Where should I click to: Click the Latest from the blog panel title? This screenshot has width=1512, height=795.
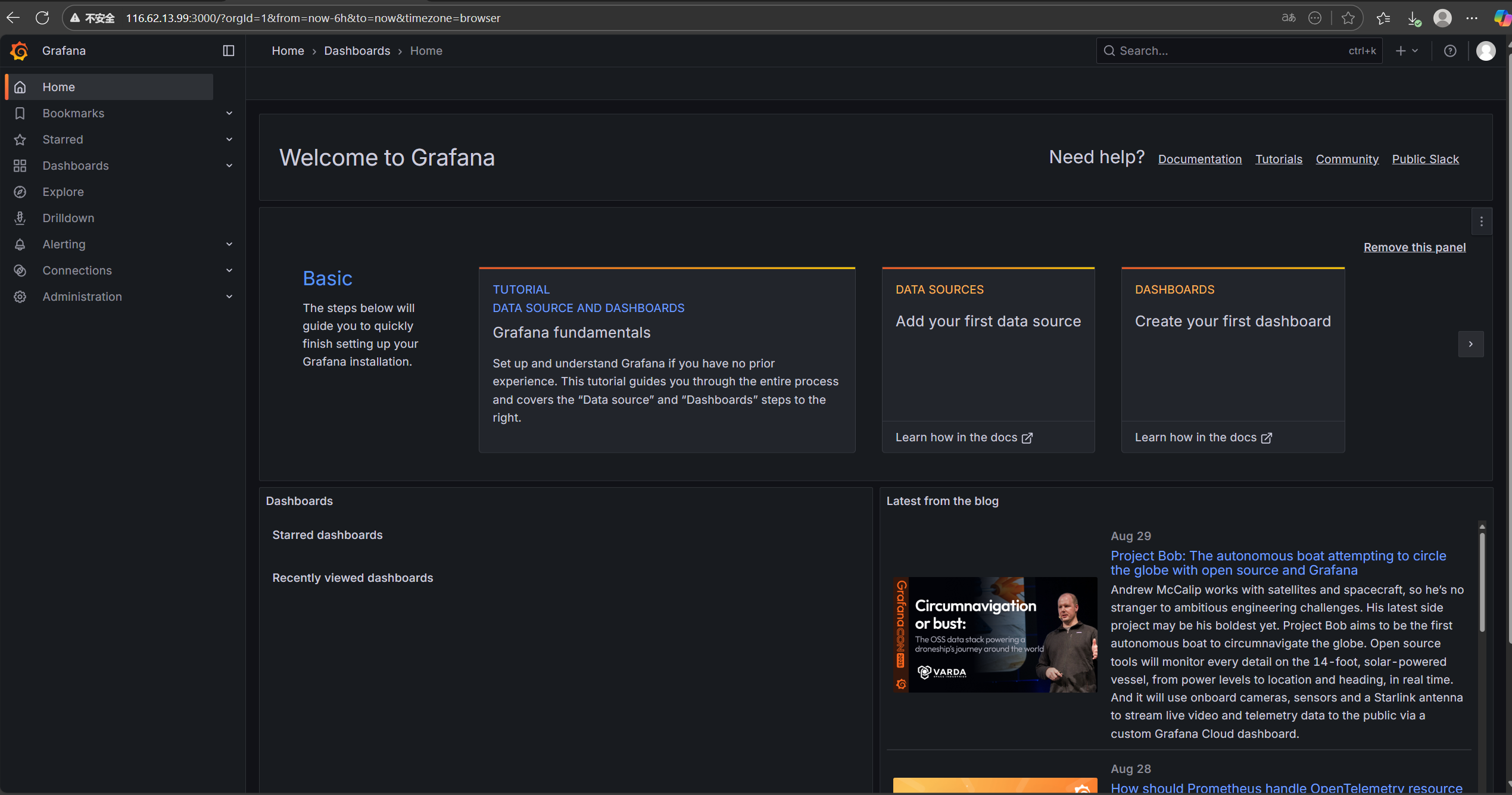942,501
